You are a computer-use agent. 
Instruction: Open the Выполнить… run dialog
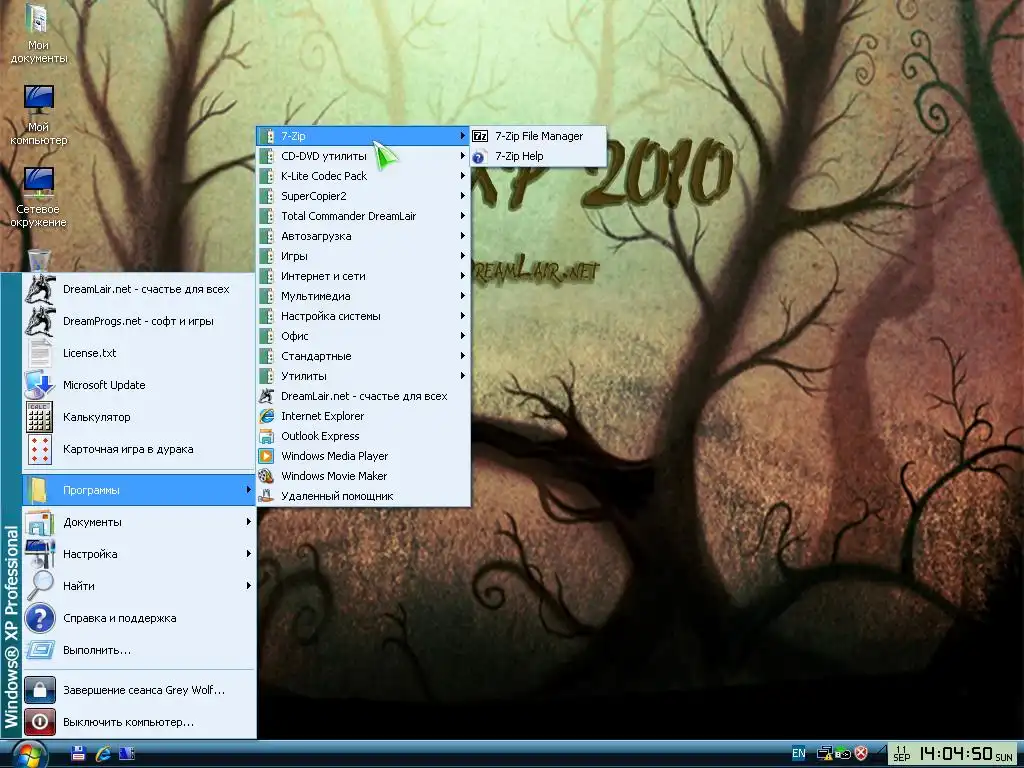tap(138, 650)
